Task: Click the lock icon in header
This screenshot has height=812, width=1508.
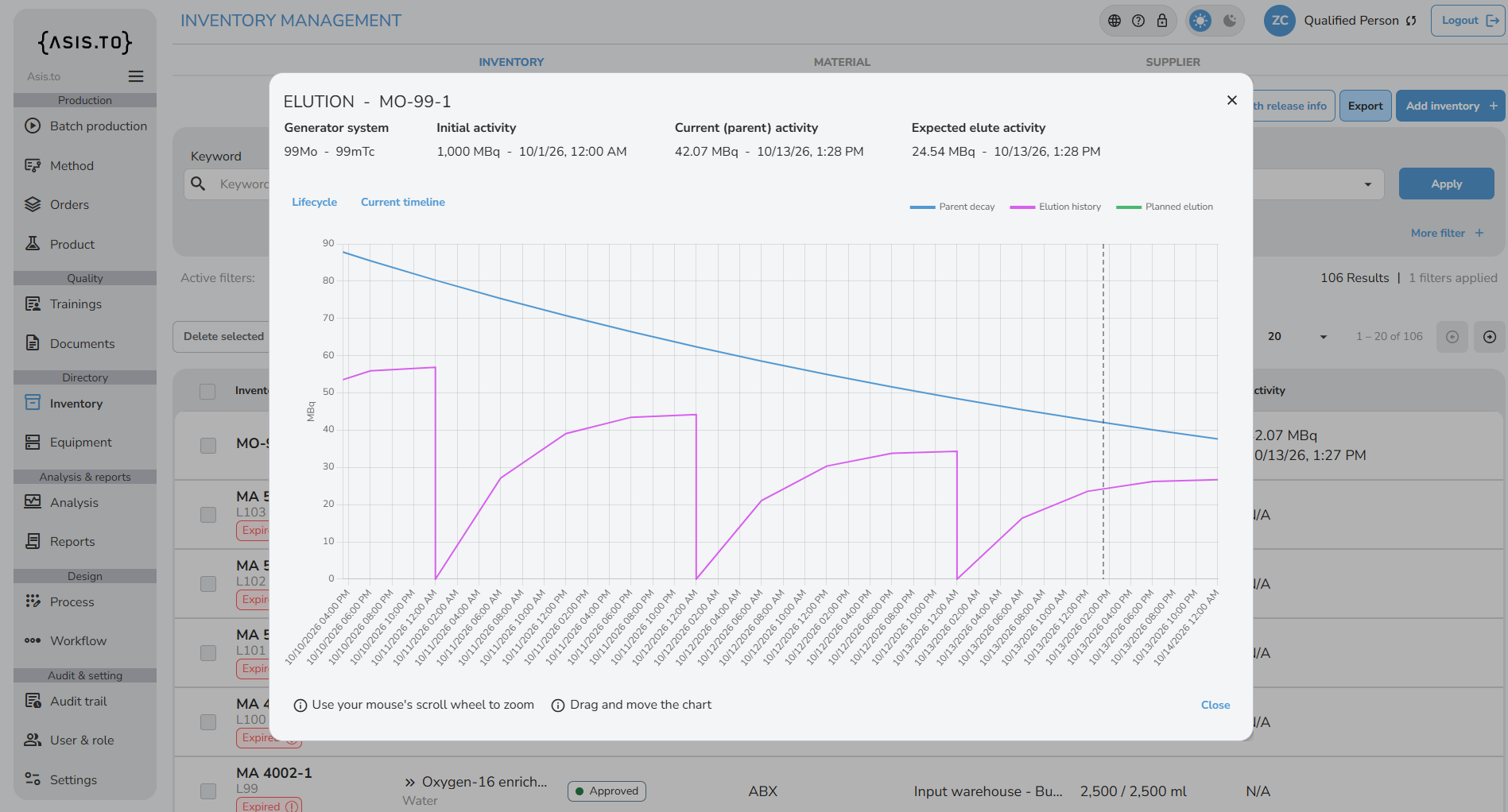Action: point(1162,21)
